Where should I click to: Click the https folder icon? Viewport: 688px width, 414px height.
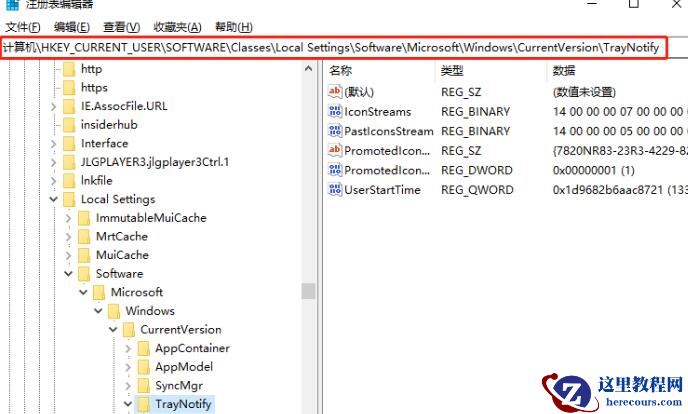click(69, 88)
